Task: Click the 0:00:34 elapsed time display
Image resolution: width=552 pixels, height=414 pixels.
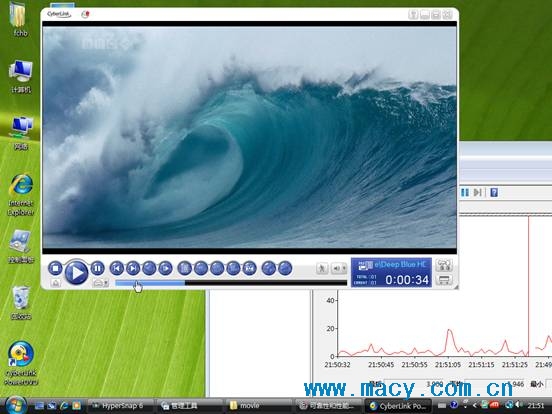Action: pyautogui.click(x=407, y=280)
